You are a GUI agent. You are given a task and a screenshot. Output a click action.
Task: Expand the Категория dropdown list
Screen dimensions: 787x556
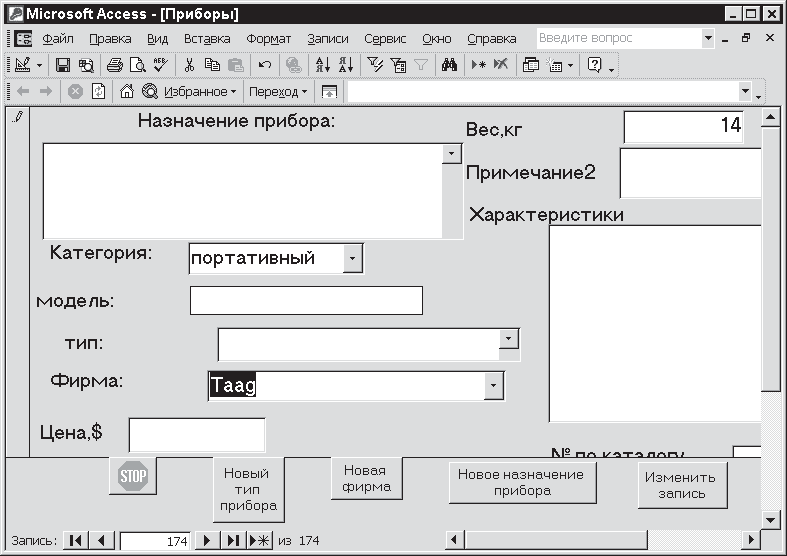[x=352, y=258]
